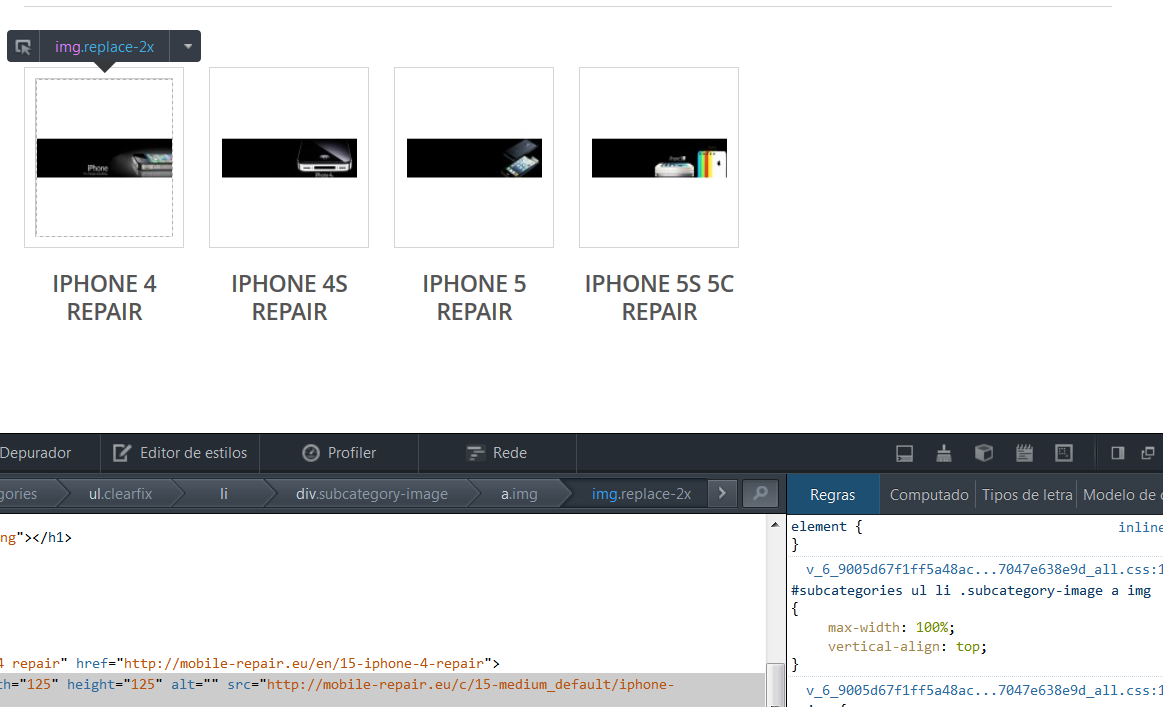Switch to the Tipos de letra panel

[x=1027, y=495]
